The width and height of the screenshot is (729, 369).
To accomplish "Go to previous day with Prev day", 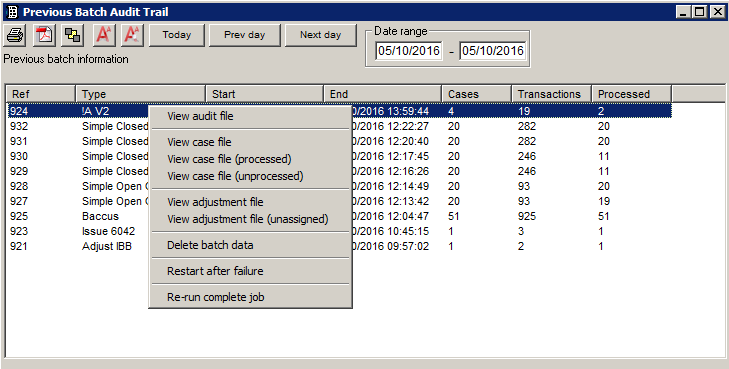I will pos(245,35).
